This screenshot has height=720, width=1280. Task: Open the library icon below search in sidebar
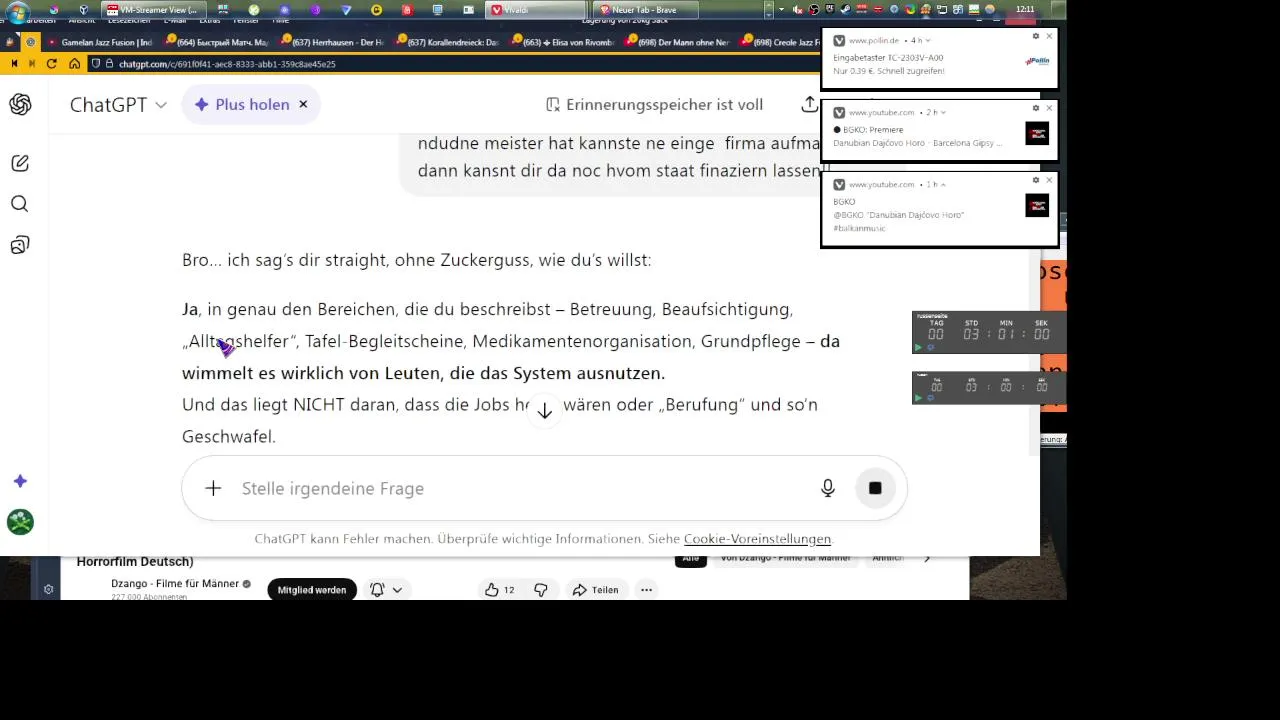pos(20,245)
